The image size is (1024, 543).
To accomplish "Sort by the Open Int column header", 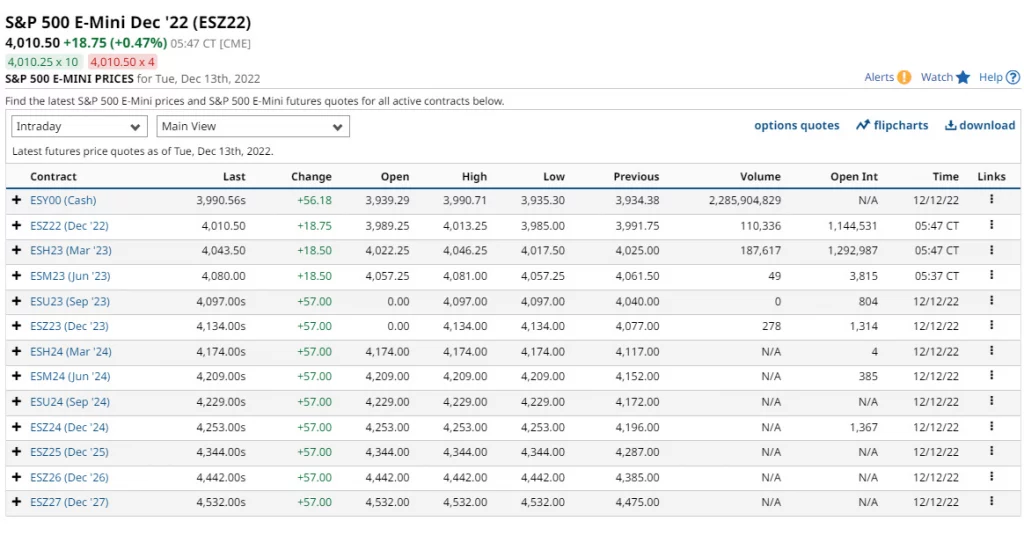I will 854,176.
